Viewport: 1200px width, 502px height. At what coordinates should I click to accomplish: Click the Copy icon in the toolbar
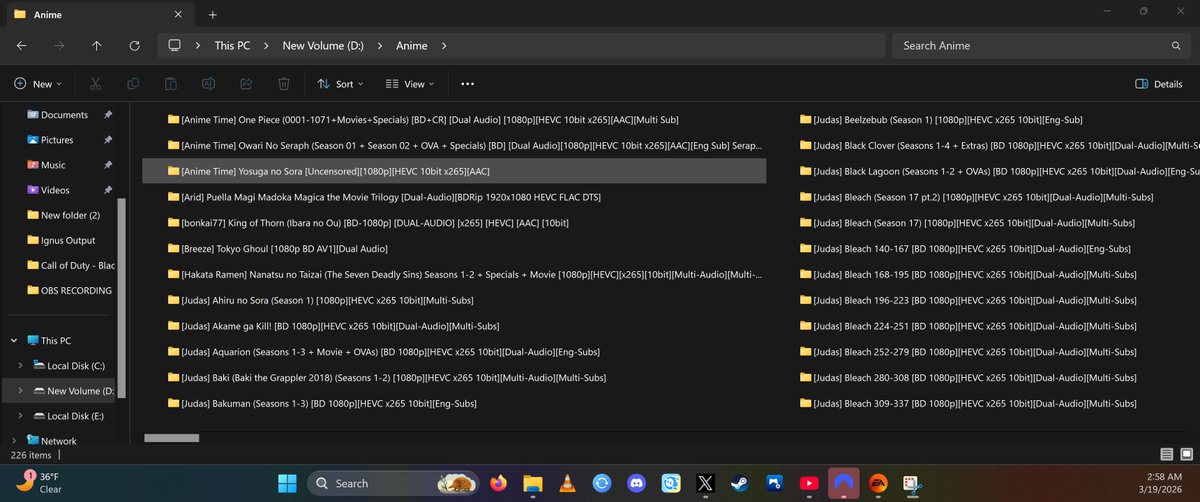(133, 85)
